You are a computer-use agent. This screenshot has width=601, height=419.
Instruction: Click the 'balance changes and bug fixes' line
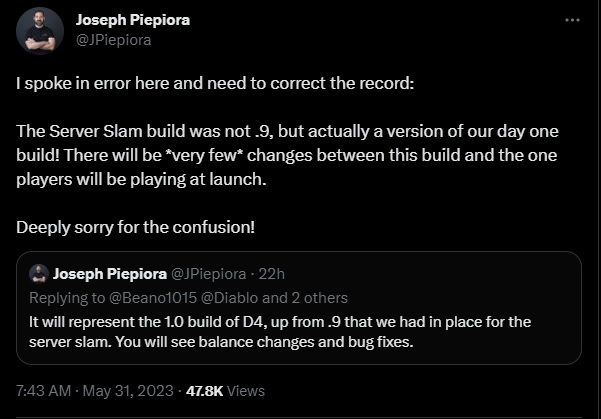[221, 342]
